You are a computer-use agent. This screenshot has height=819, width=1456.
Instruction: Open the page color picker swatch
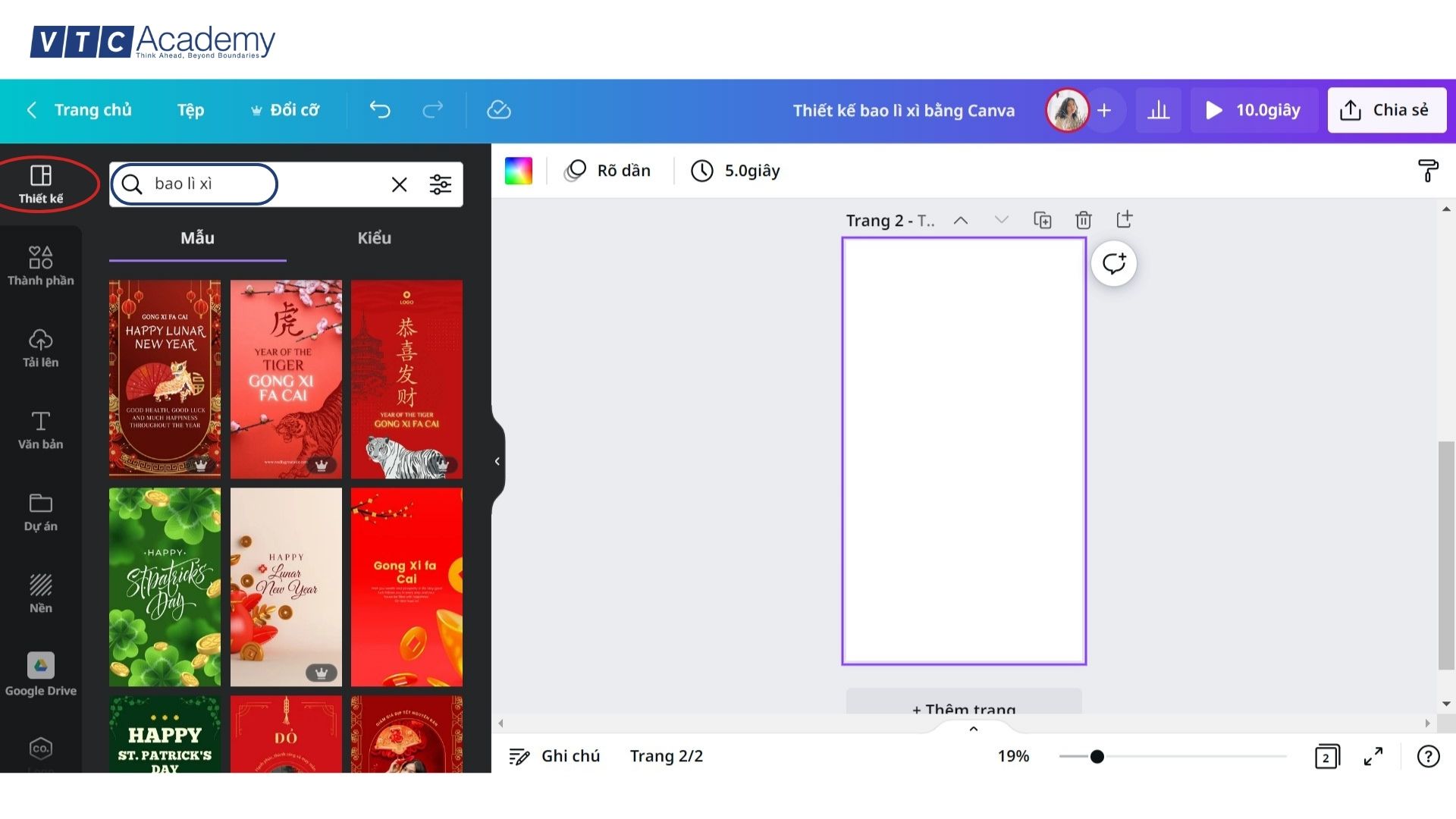(519, 170)
